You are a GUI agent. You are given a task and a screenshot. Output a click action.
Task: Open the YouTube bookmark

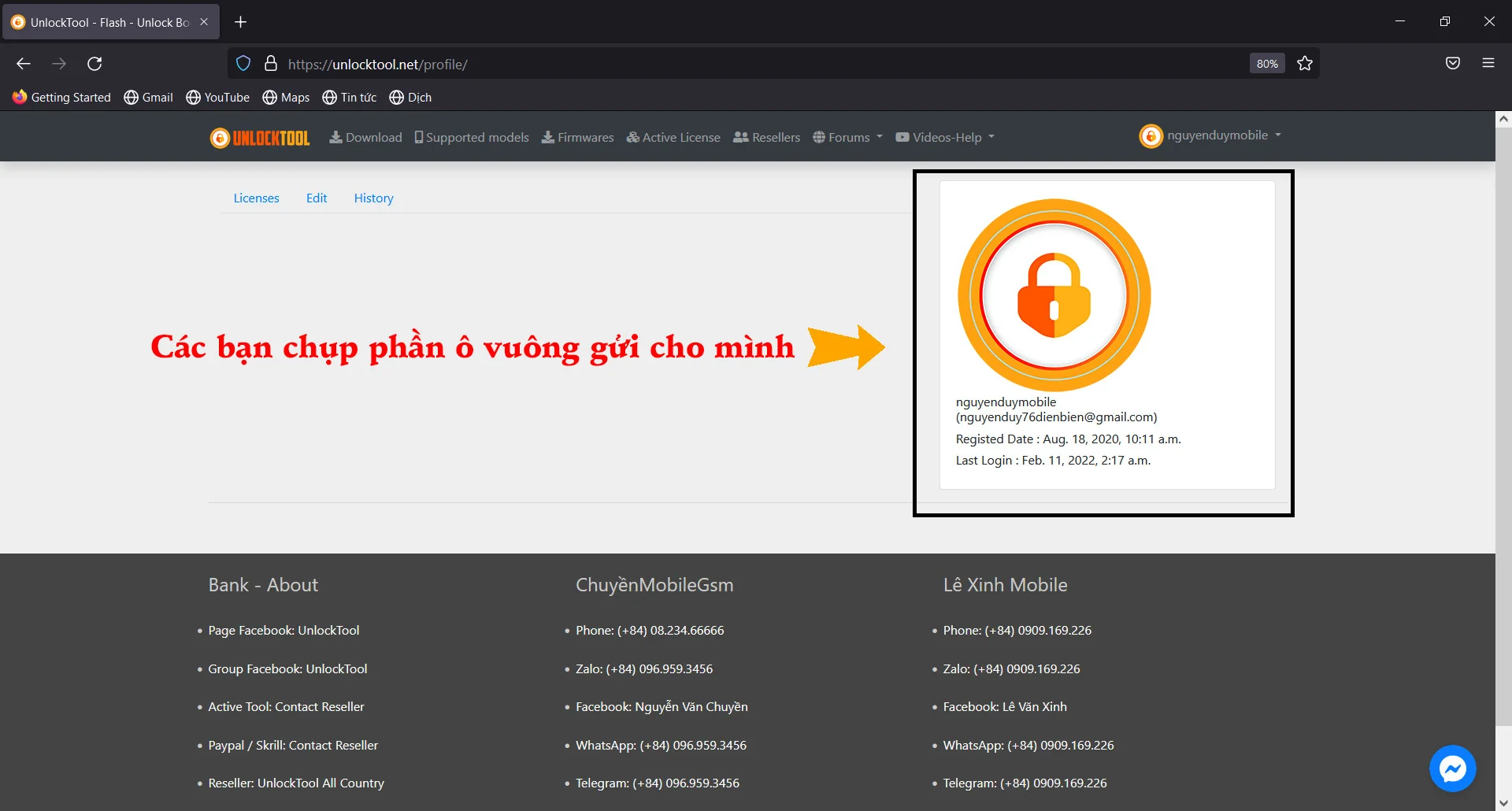click(217, 97)
